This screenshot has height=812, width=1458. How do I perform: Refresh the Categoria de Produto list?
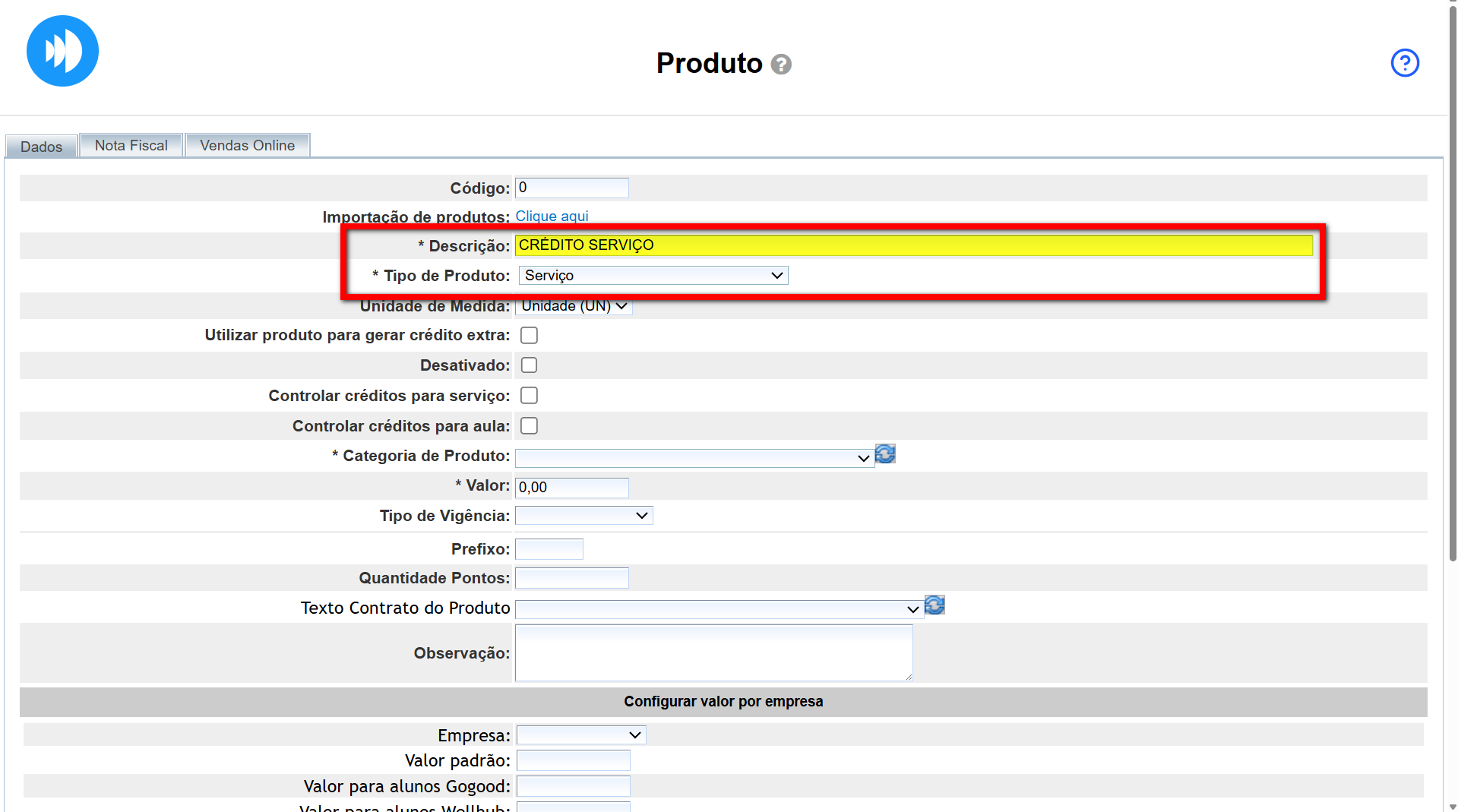point(885,454)
